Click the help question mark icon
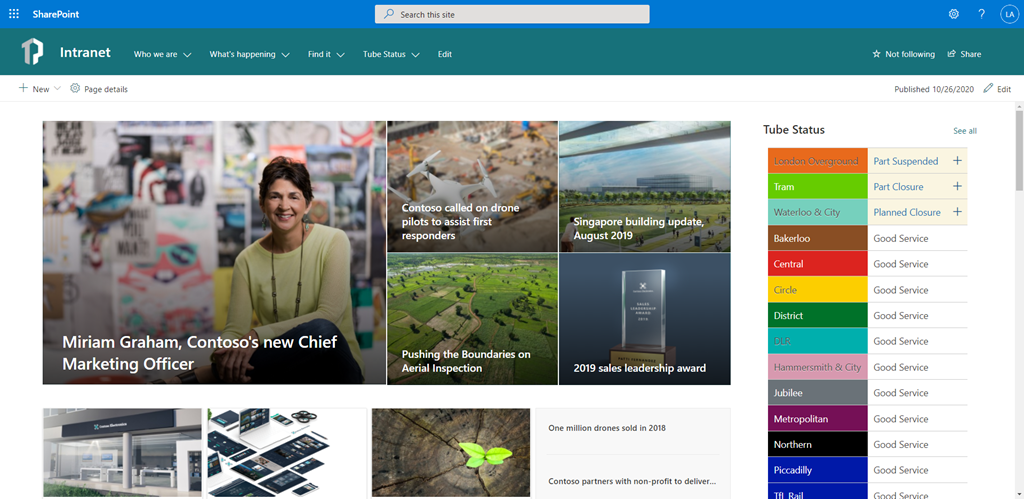The image size is (1024, 500). [x=982, y=14]
